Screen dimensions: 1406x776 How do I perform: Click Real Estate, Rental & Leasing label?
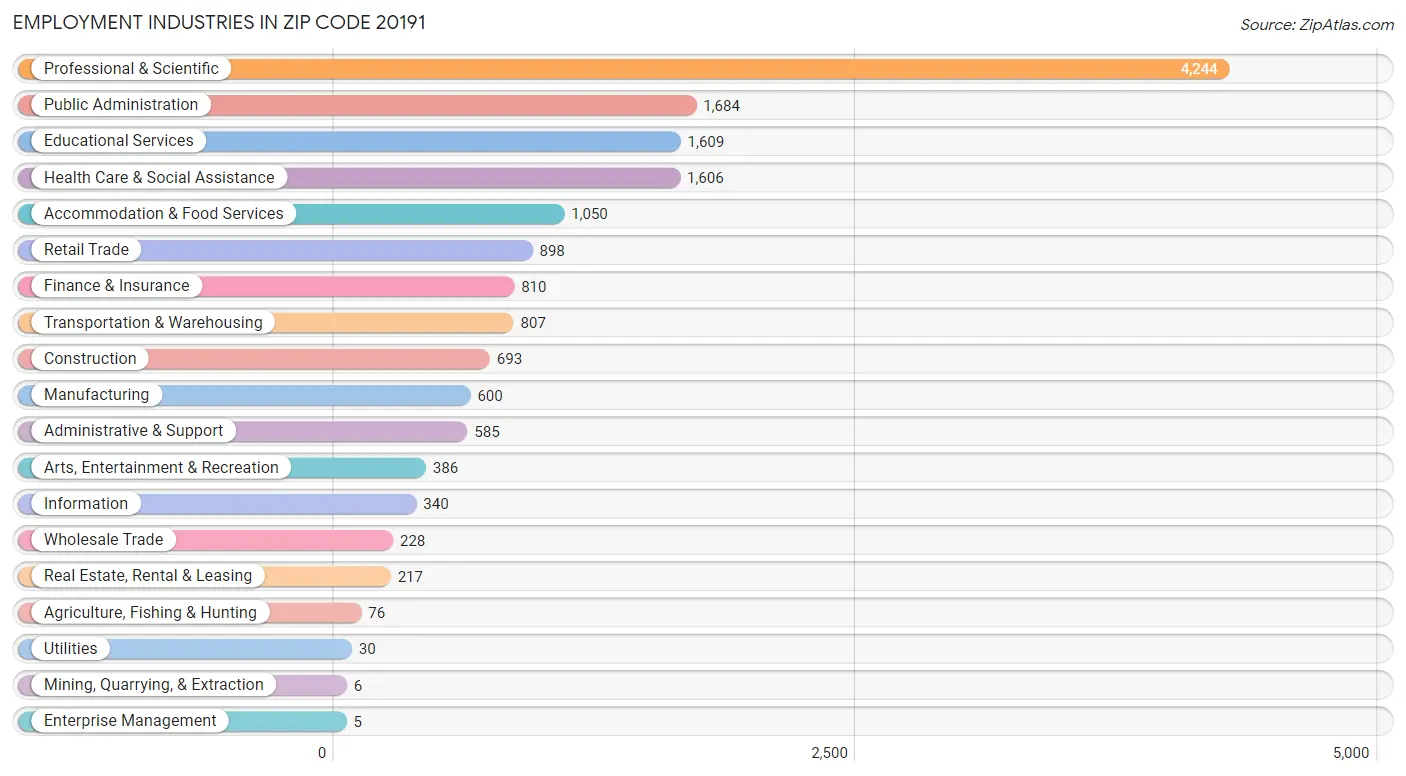(148, 576)
